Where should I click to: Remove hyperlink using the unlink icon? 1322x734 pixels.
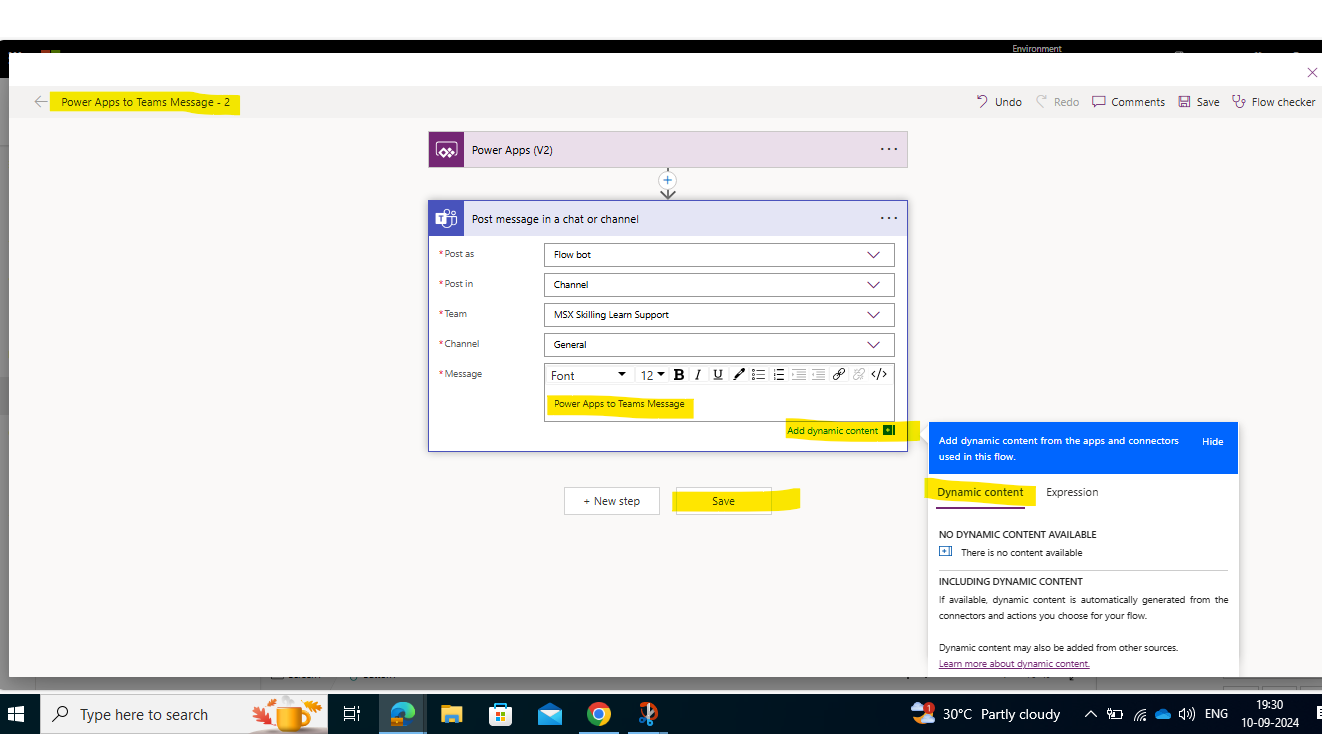pyautogui.click(x=859, y=375)
